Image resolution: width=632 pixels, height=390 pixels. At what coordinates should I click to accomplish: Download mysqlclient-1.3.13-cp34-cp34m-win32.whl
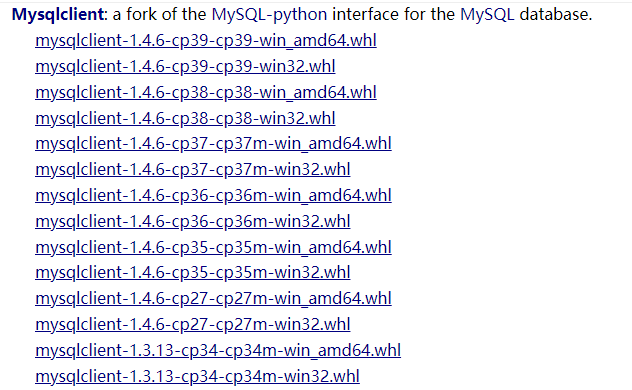coord(197,376)
